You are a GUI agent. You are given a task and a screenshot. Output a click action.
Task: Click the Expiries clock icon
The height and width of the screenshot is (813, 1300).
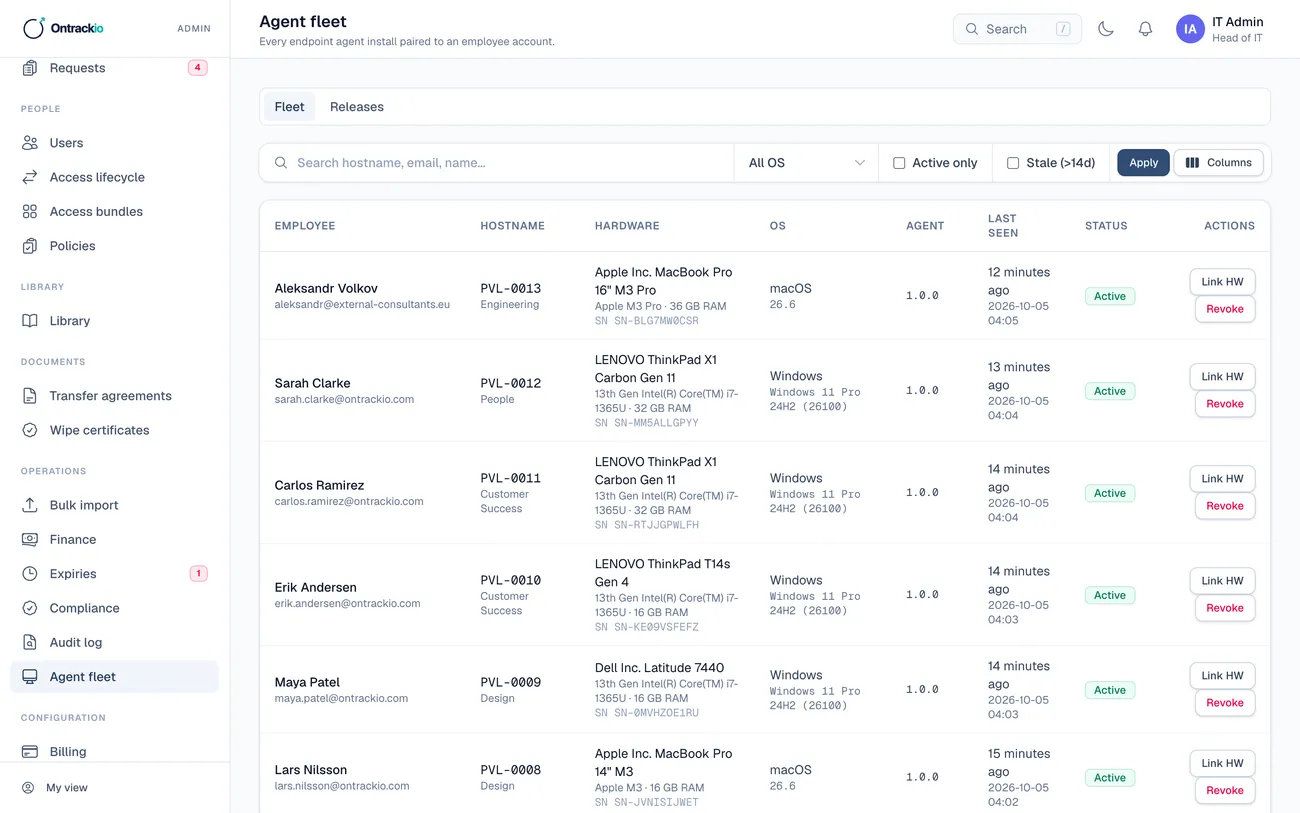[x=30, y=574]
